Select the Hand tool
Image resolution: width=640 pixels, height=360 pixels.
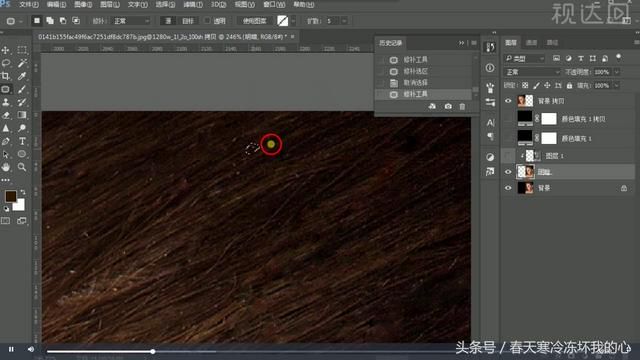click(x=6, y=167)
